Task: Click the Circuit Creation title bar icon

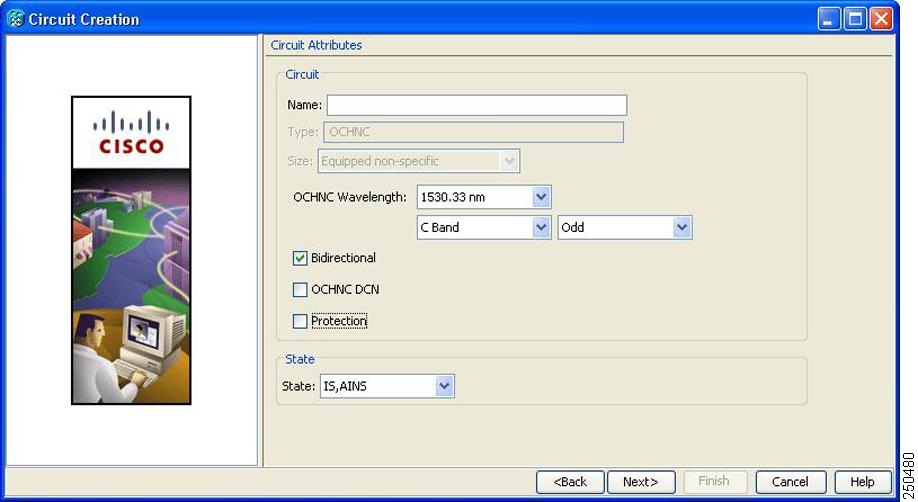Action: click(x=16, y=19)
